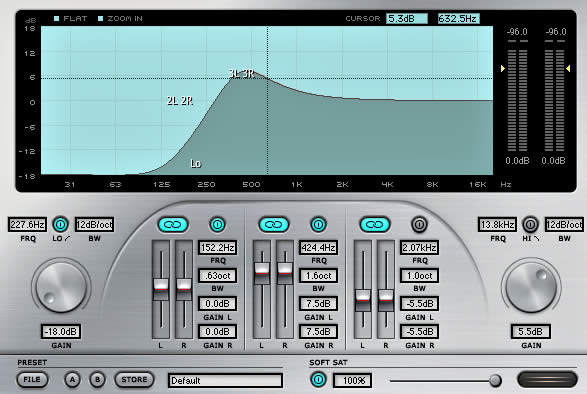Unlink band 1 L/R with the chain icon

click(173, 225)
